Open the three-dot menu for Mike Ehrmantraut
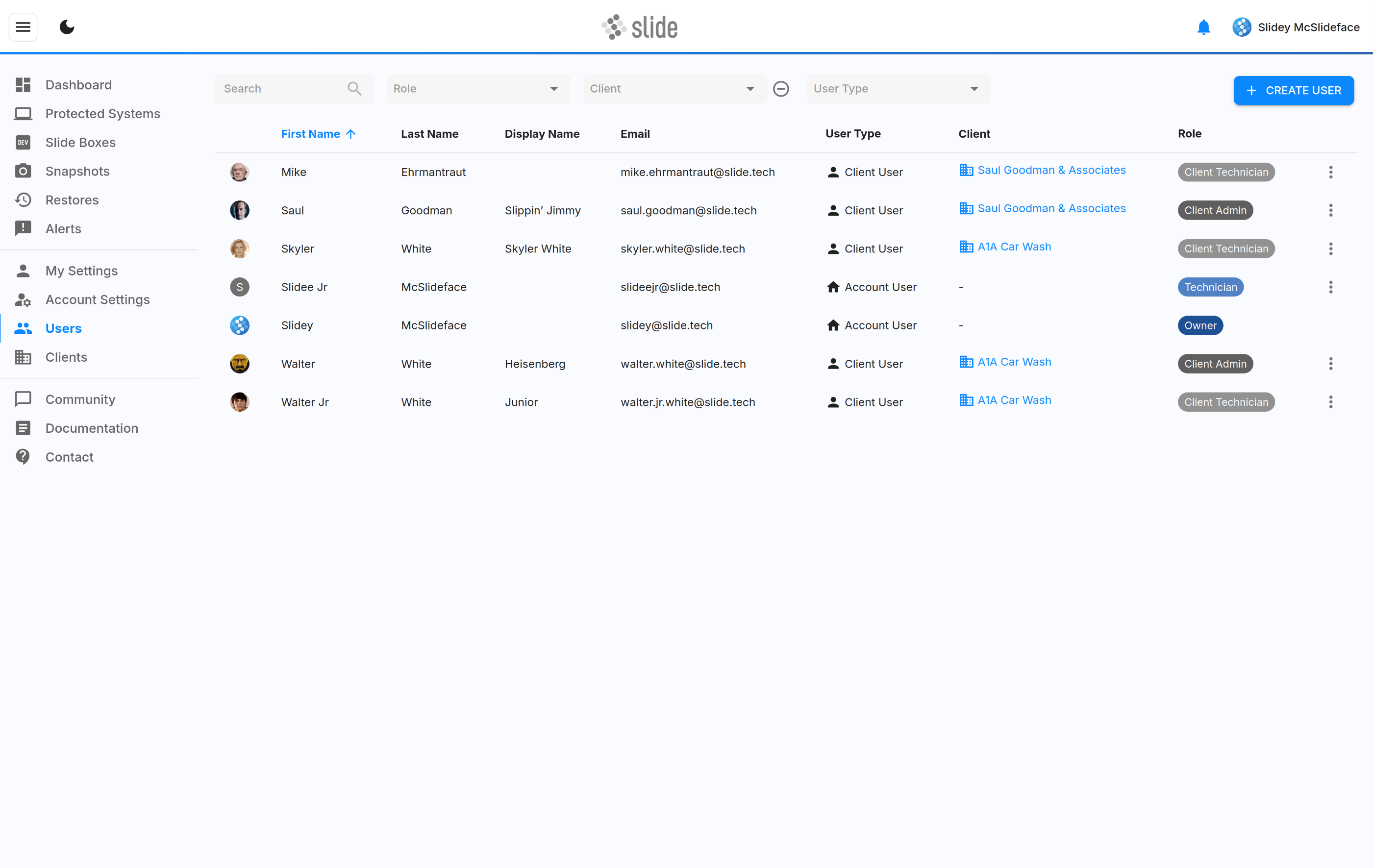 tap(1330, 172)
